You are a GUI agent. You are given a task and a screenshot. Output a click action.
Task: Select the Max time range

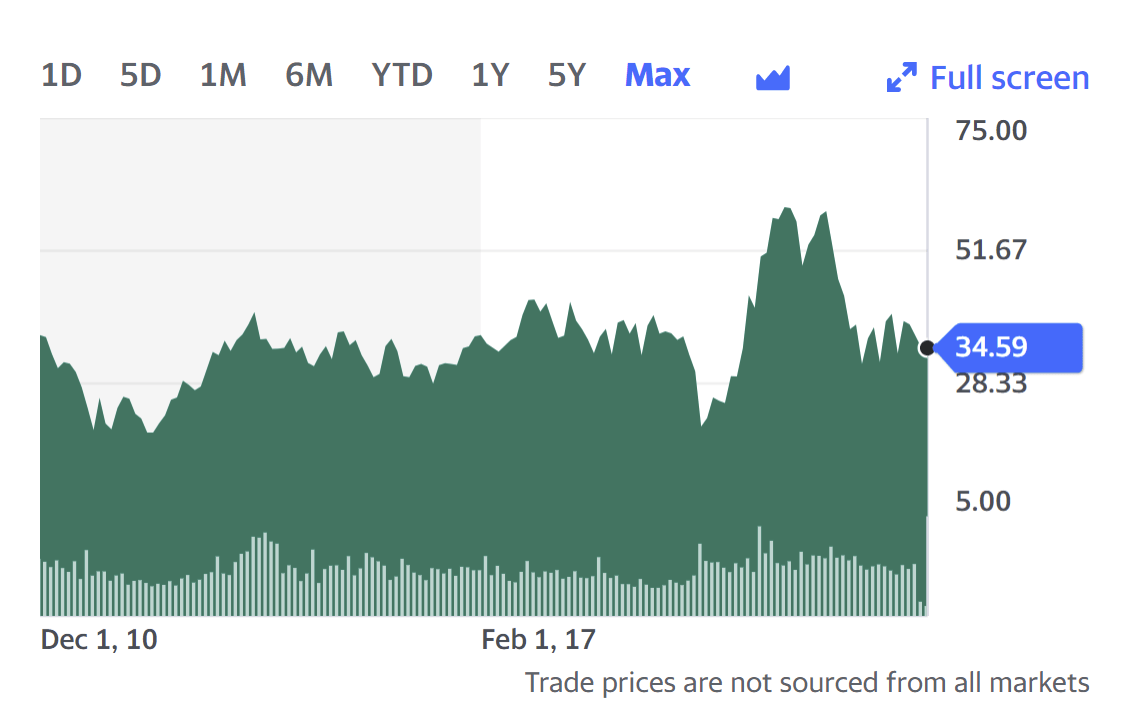tap(657, 75)
